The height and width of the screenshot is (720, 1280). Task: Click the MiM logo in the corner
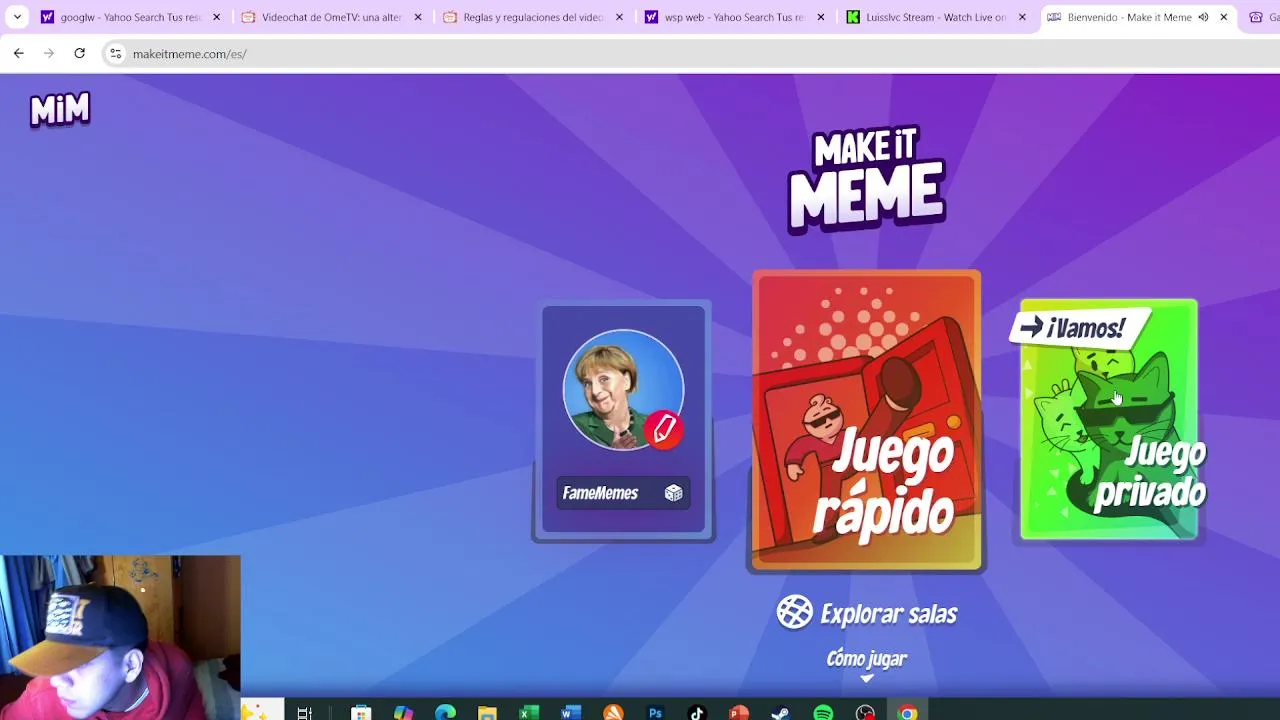(x=60, y=110)
